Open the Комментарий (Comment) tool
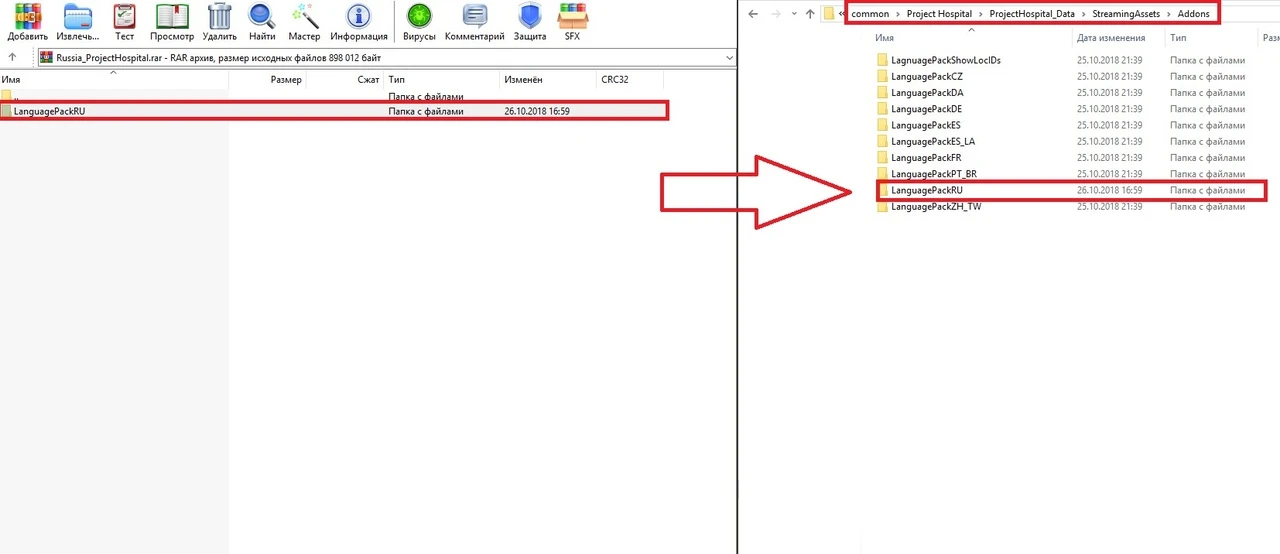1280x554 pixels. tap(475, 22)
